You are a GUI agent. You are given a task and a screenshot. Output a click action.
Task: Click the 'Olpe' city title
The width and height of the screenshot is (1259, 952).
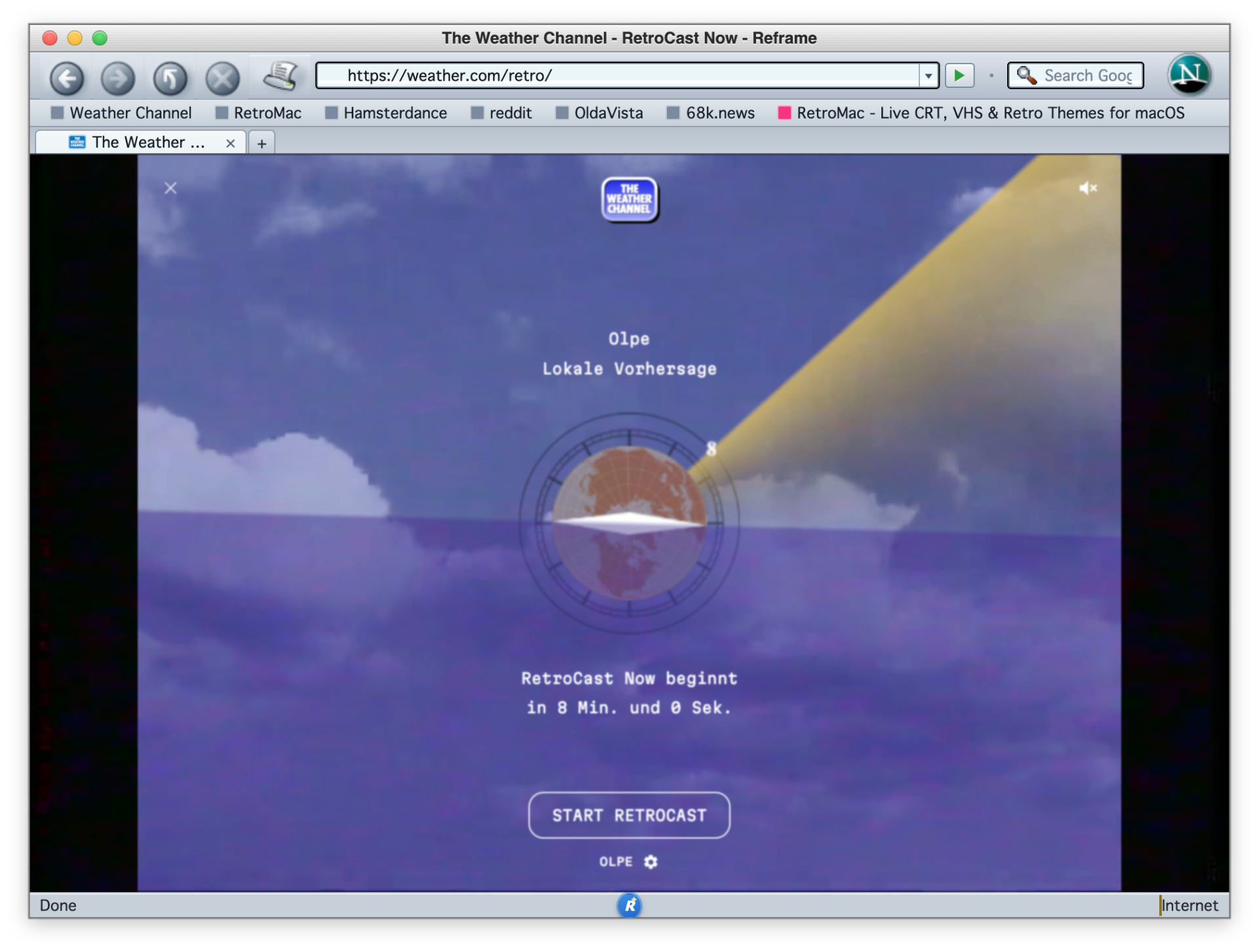(629, 339)
